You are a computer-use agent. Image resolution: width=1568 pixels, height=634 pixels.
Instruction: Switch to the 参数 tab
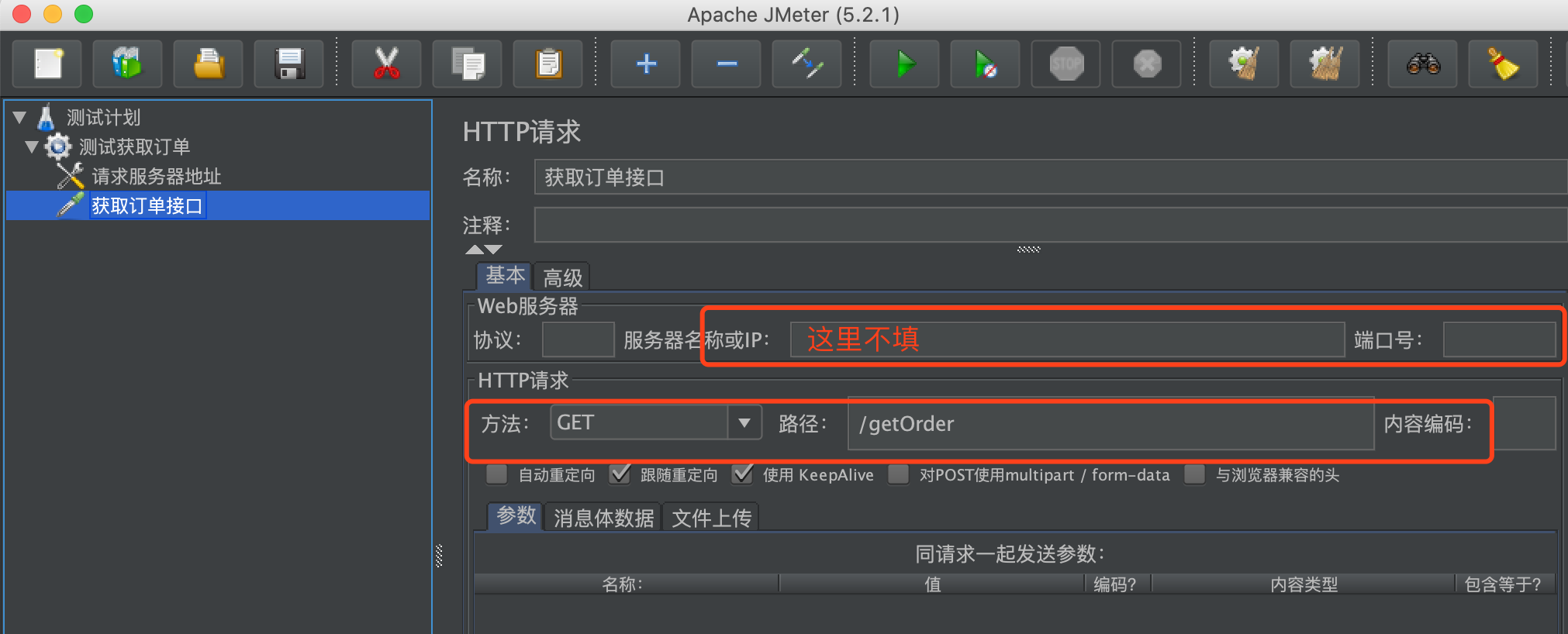pyautogui.click(x=516, y=516)
